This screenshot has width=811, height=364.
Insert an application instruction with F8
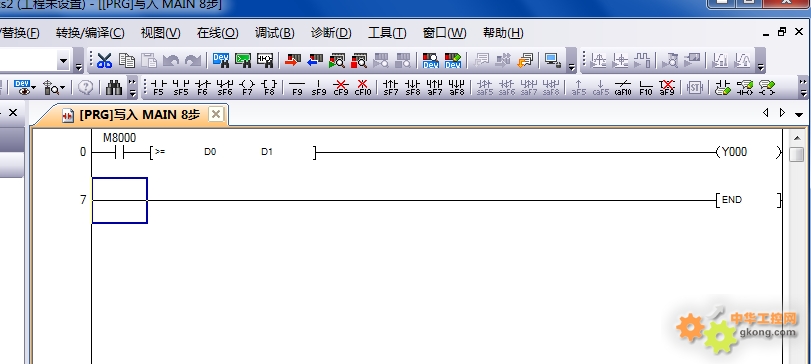pyautogui.click(x=269, y=87)
